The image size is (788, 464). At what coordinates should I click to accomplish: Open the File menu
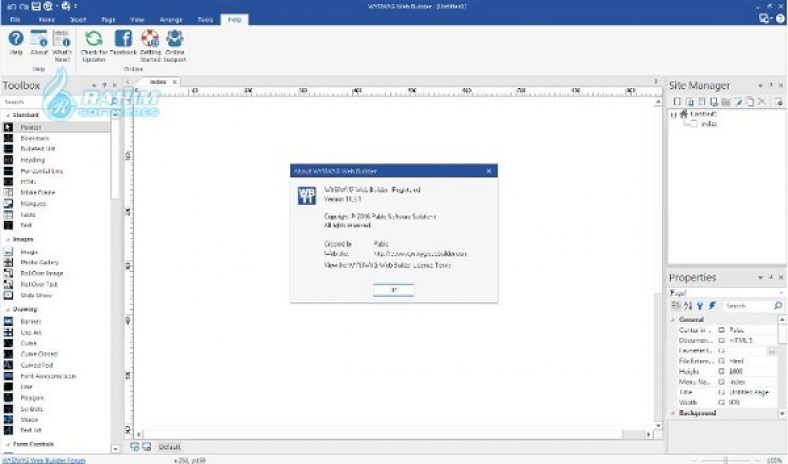(15, 20)
